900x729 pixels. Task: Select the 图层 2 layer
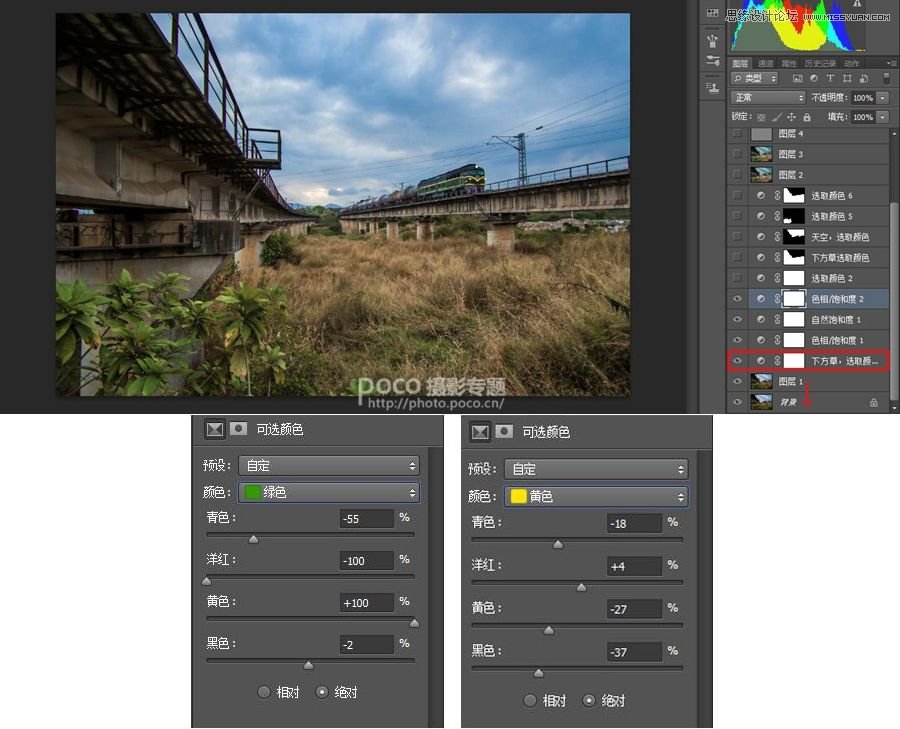(x=808, y=175)
